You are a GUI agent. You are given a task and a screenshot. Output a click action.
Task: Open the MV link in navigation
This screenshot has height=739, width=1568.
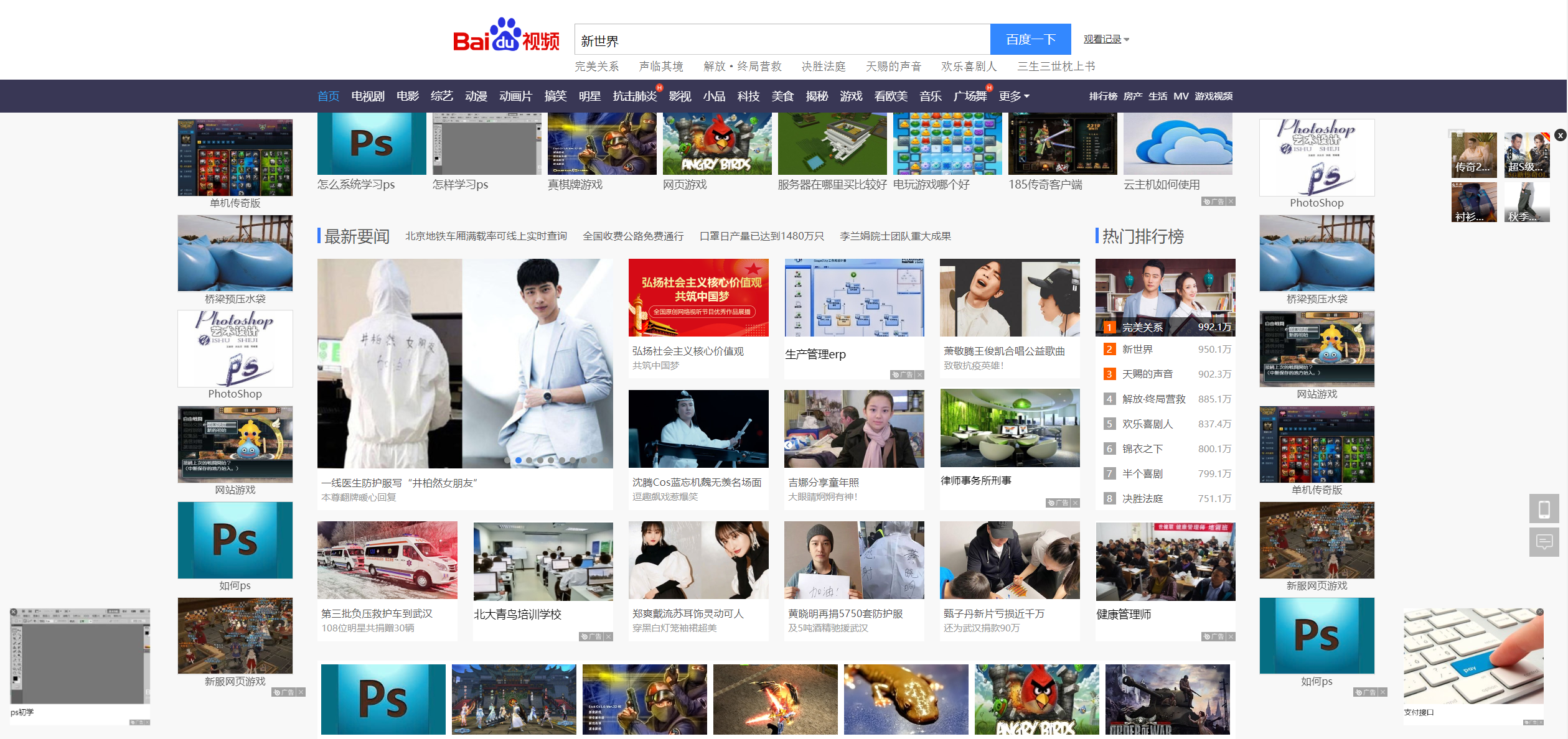[x=1181, y=96]
